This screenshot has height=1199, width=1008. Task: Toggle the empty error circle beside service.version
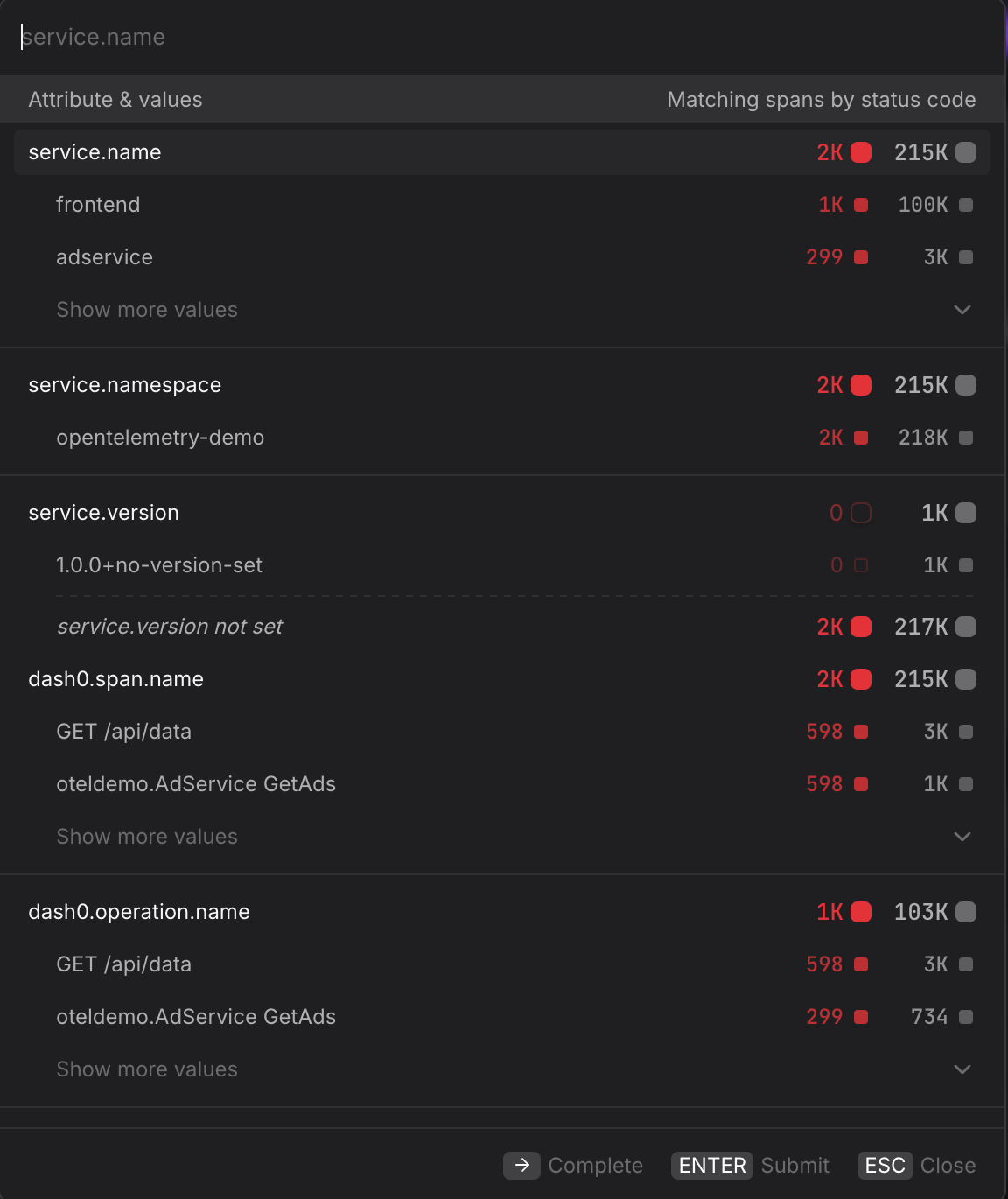(x=860, y=513)
